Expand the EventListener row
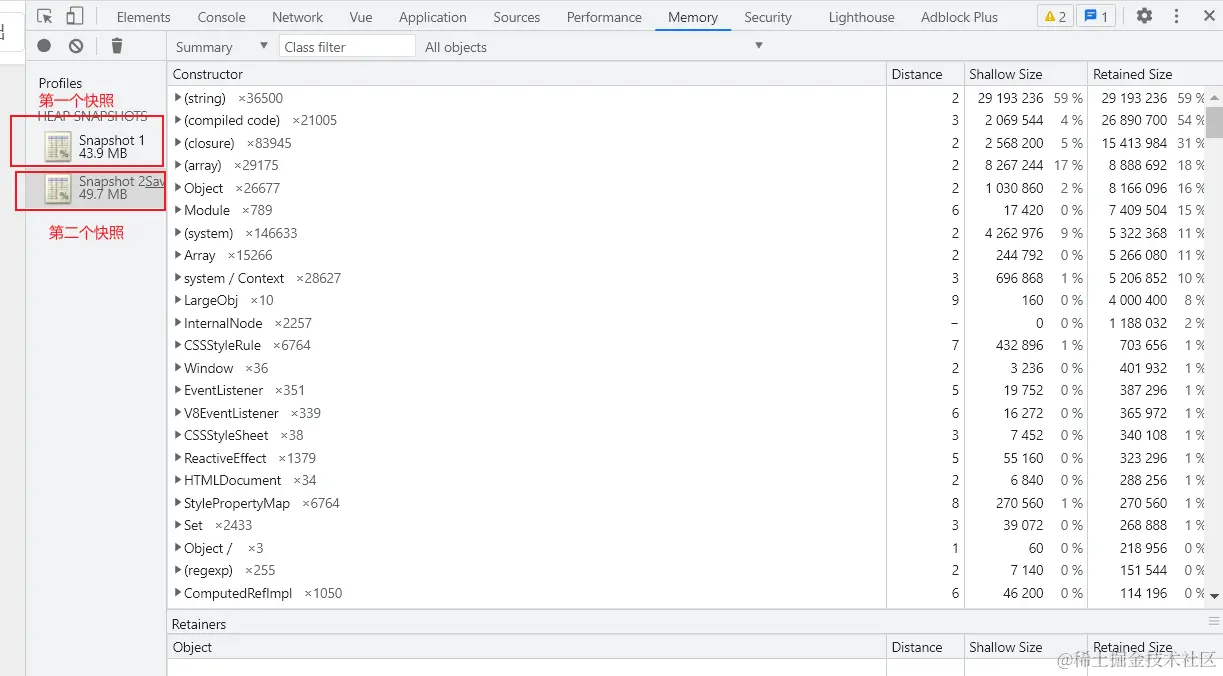This screenshot has width=1223, height=676. (178, 390)
